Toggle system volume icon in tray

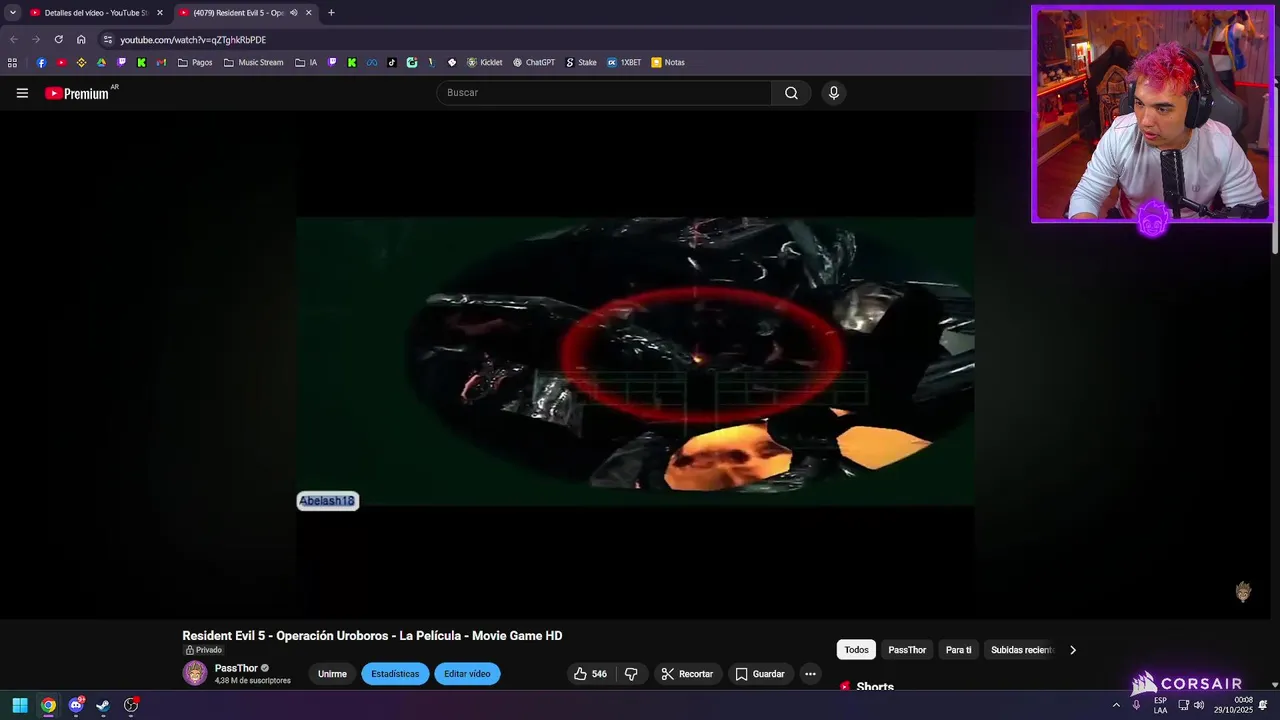point(1199,705)
